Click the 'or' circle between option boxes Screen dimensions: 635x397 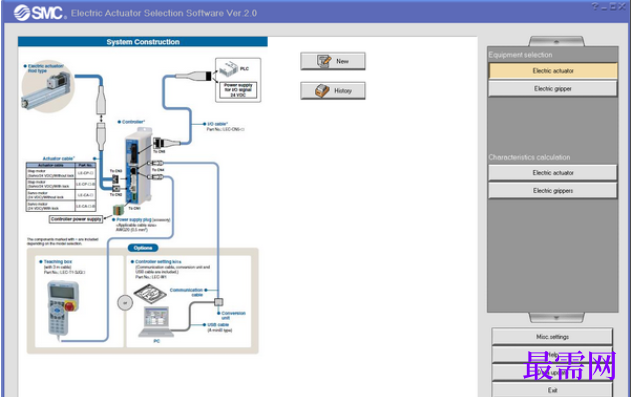pyautogui.click(x=125, y=303)
